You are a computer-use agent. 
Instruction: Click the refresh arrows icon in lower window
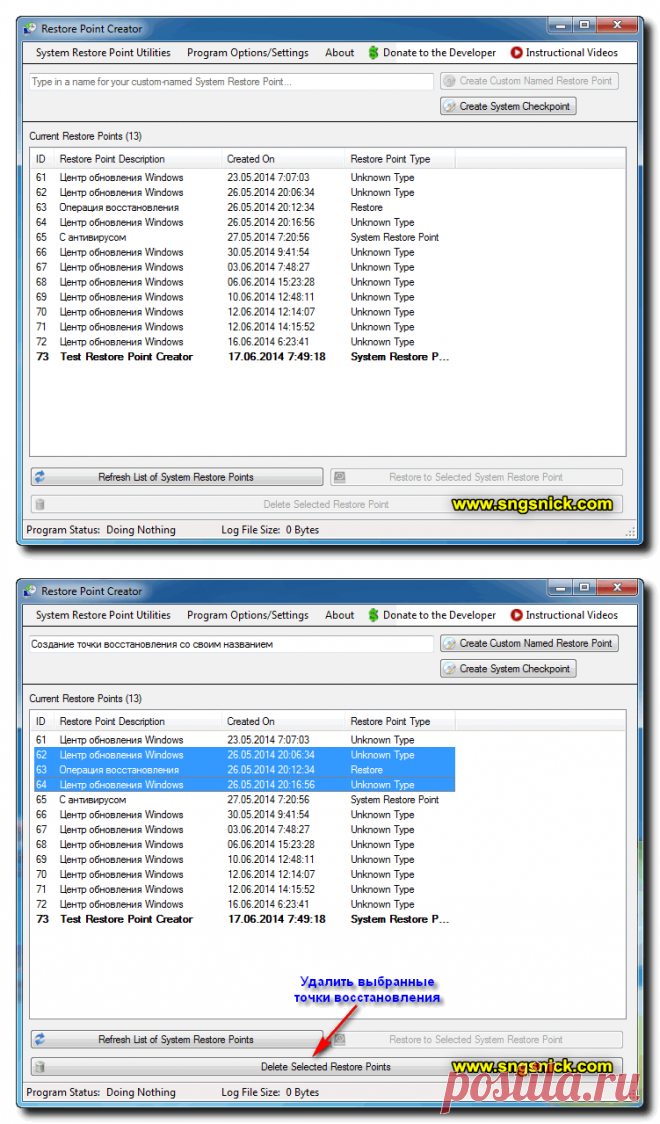pos(40,1039)
